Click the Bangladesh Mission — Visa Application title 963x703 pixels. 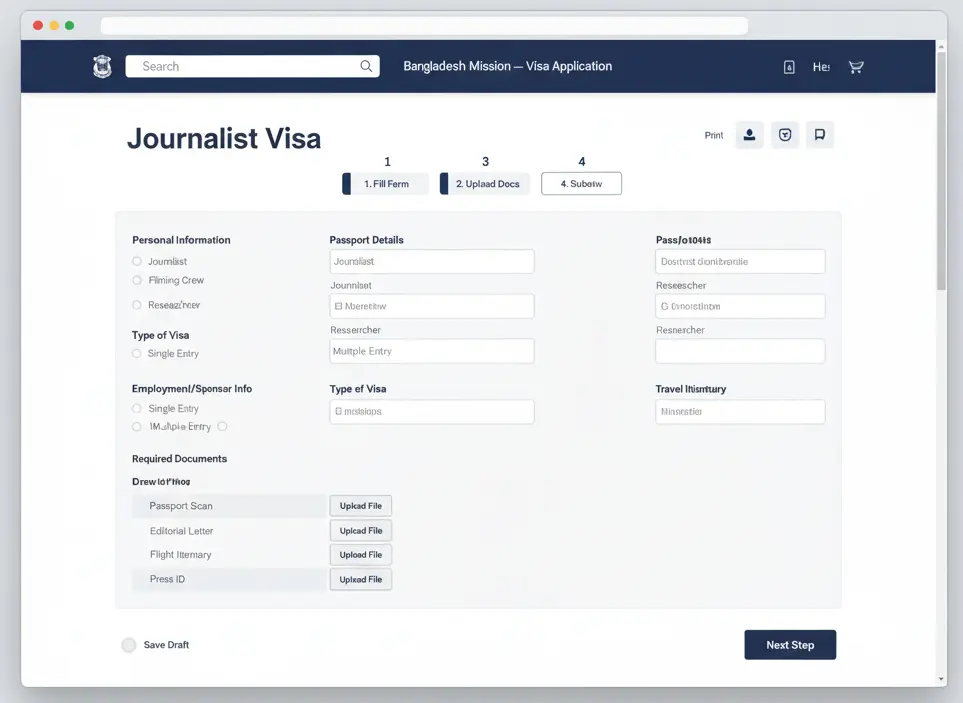(x=507, y=66)
